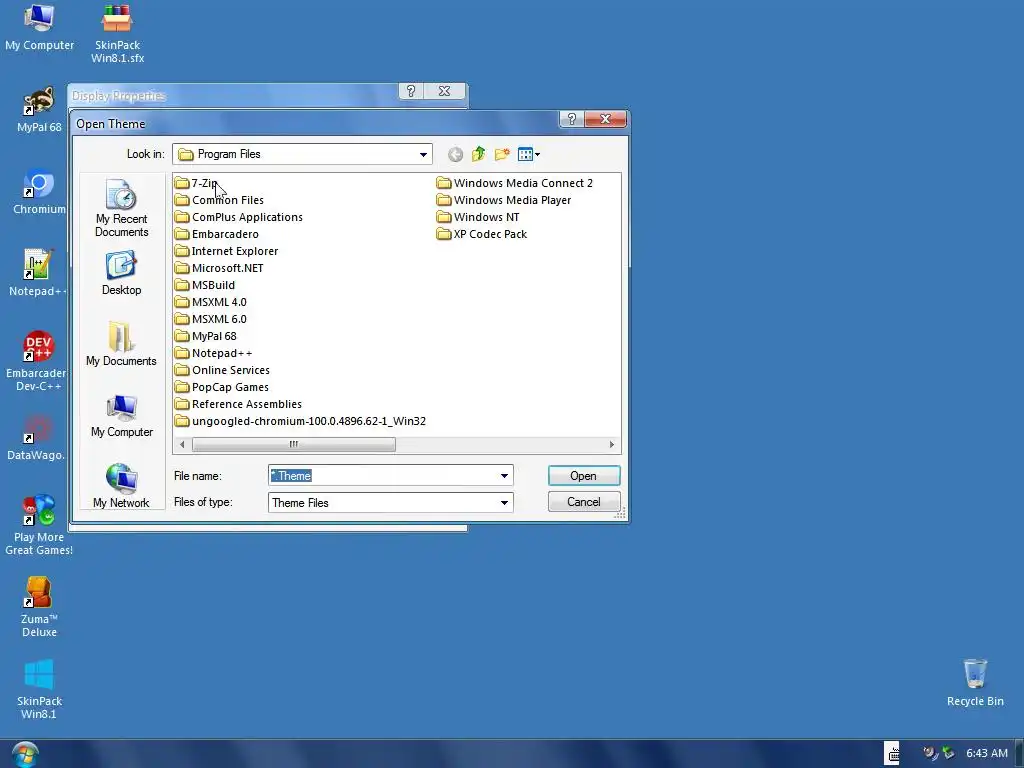Viewport: 1024px width, 768px height.
Task: Click the Cancel button
Action: (x=584, y=502)
